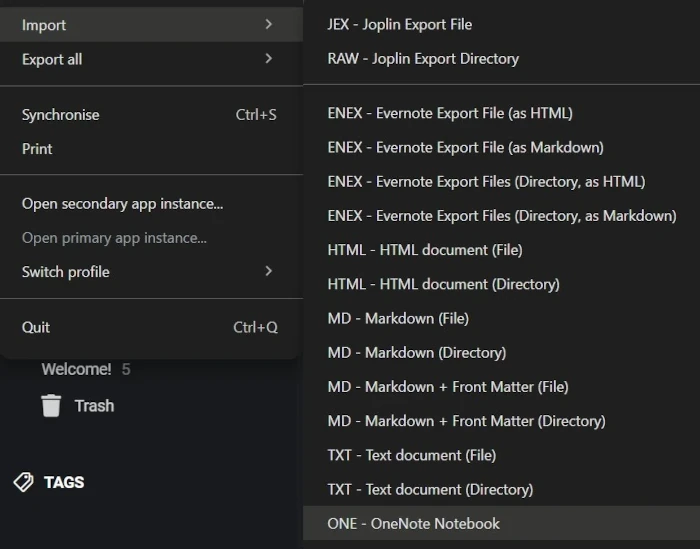Import MD - Markdown (File)
Screen dimensions: 700x549
tap(501, 318)
